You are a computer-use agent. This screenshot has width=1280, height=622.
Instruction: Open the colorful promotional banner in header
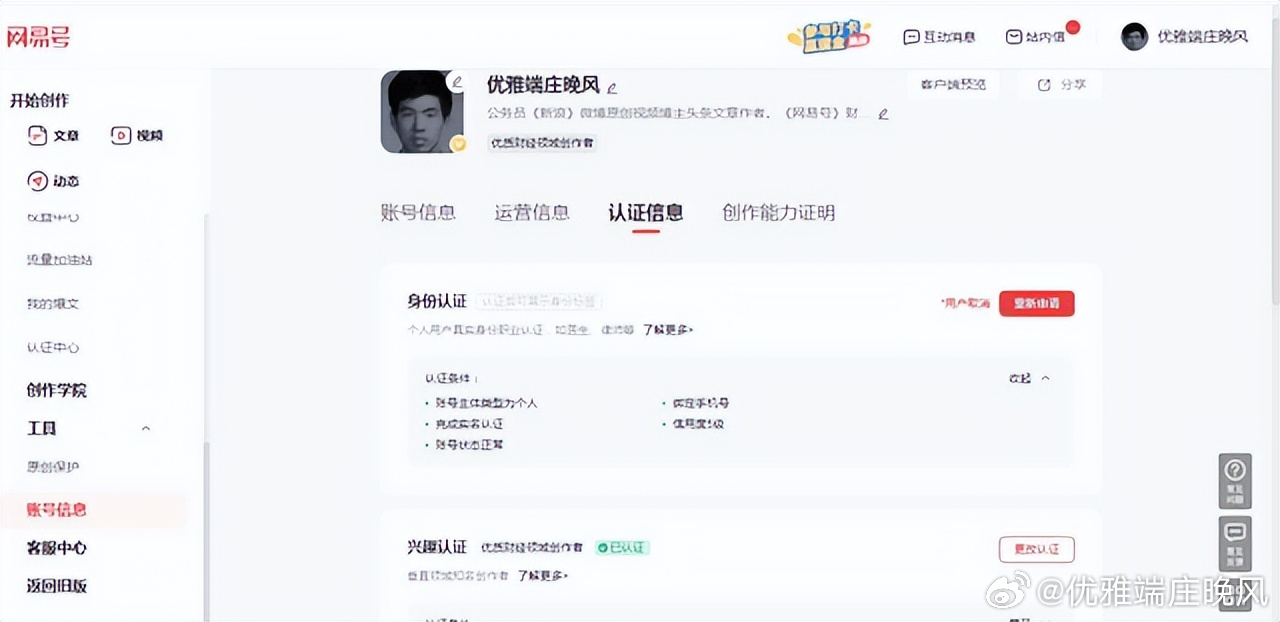pyautogui.click(x=828, y=36)
